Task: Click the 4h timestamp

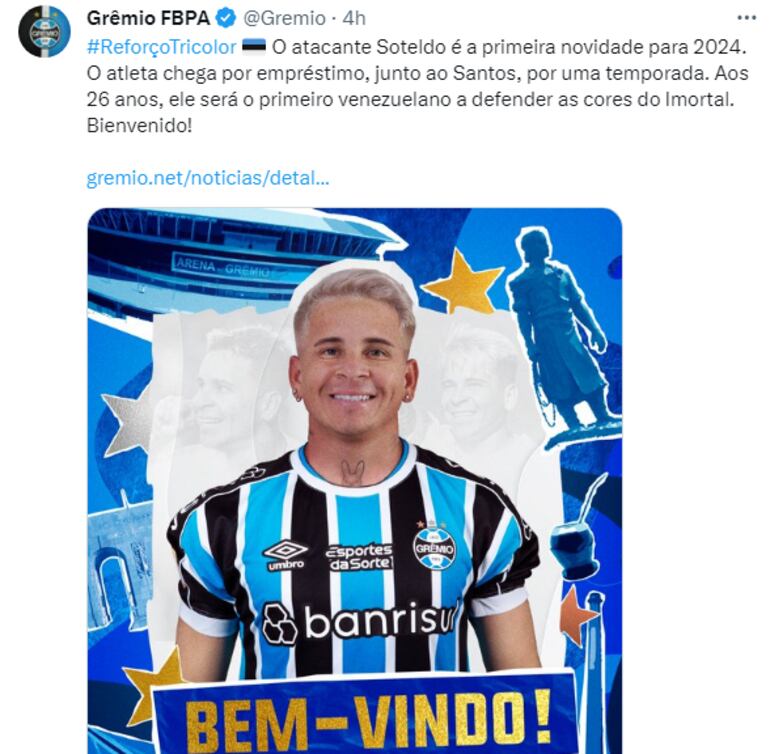Action: (x=354, y=19)
